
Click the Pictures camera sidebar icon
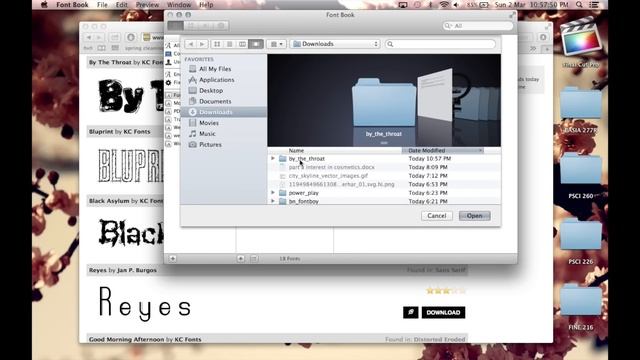click(x=193, y=144)
